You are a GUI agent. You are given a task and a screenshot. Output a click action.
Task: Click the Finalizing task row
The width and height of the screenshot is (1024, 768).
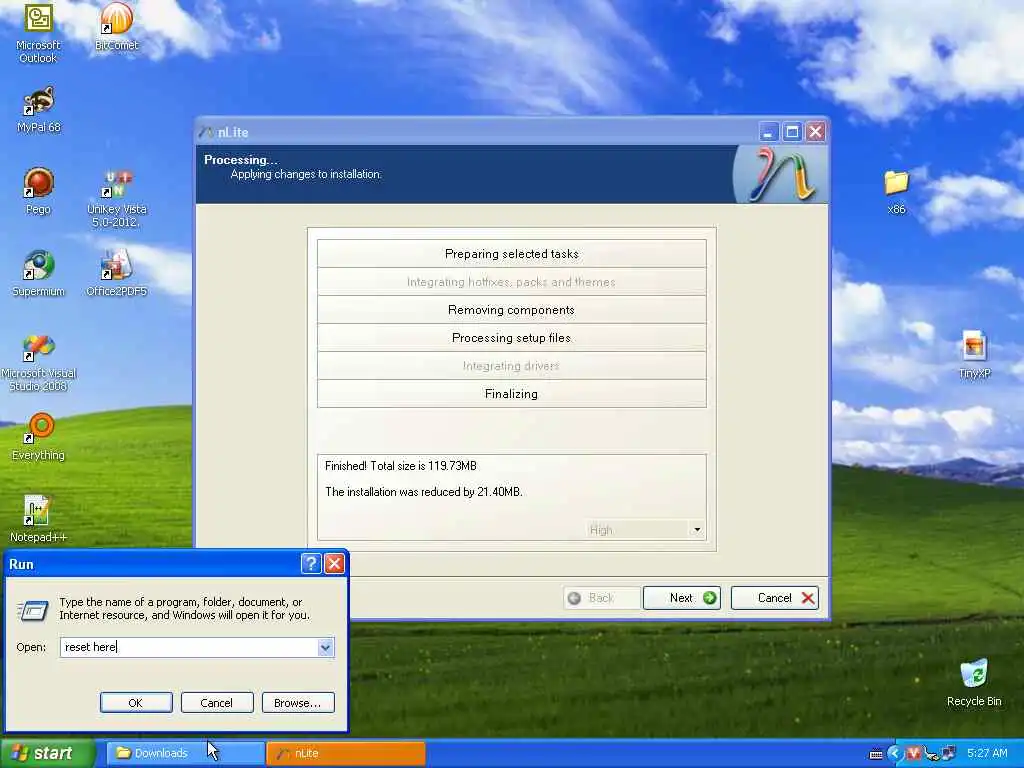(x=511, y=394)
